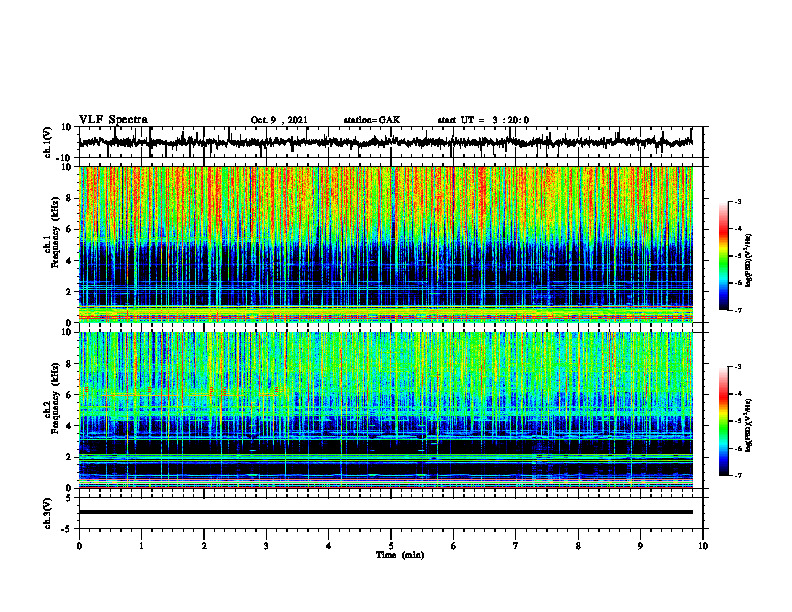792x612 pixels.
Task: Click the "4" minute time tick label
Action: coord(329,546)
